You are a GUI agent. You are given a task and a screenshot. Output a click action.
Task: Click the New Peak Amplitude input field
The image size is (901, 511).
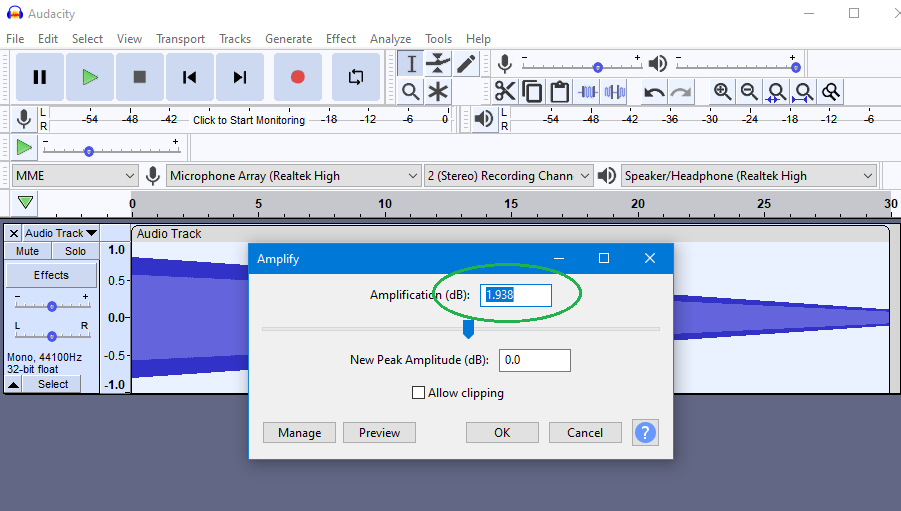coord(534,360)
